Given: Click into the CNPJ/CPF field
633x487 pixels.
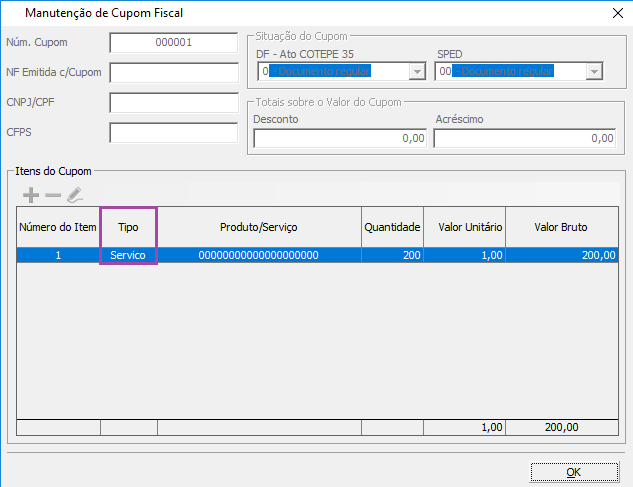Looking at the screenshot, I should coord(174,103).
